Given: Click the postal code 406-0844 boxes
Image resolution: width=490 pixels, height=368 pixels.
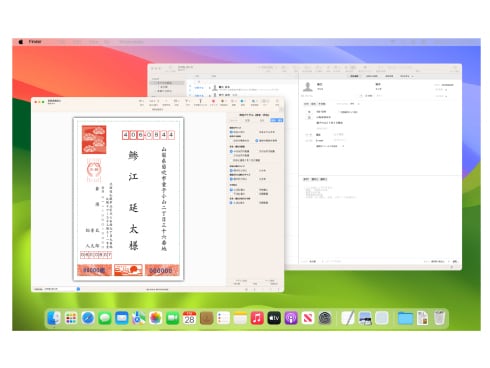Looking at the screenshot, I should click(148, 135).
